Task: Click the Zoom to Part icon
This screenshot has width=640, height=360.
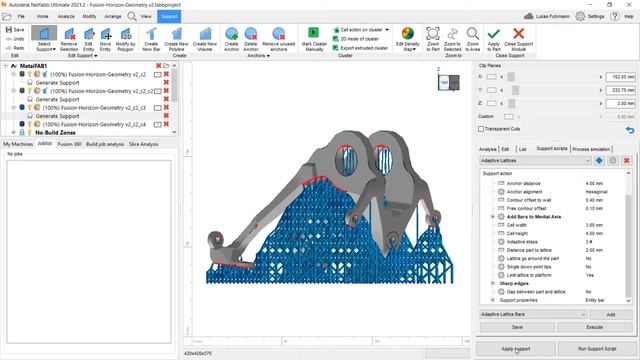Action: [433, 33]
